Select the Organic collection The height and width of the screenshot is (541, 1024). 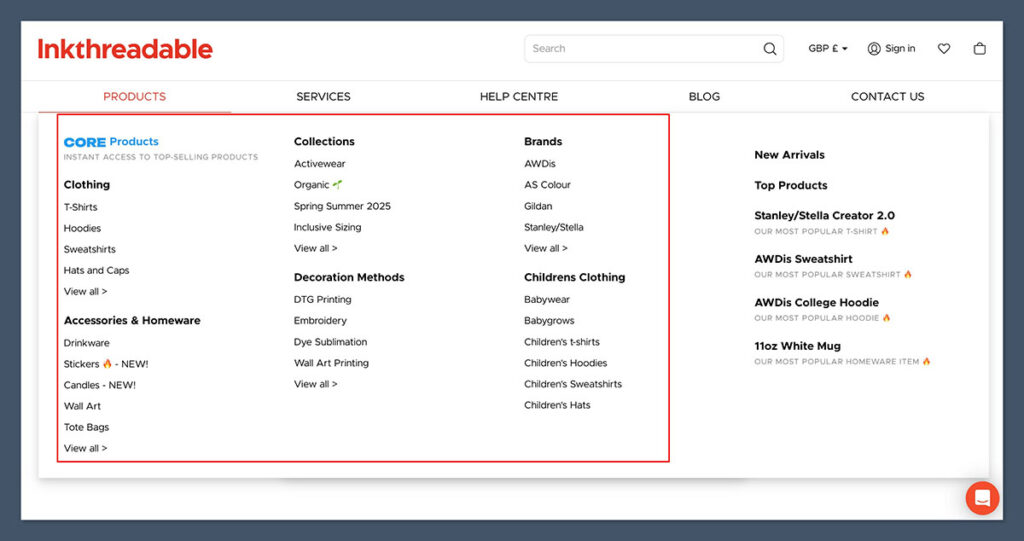[x=318, y=185]
